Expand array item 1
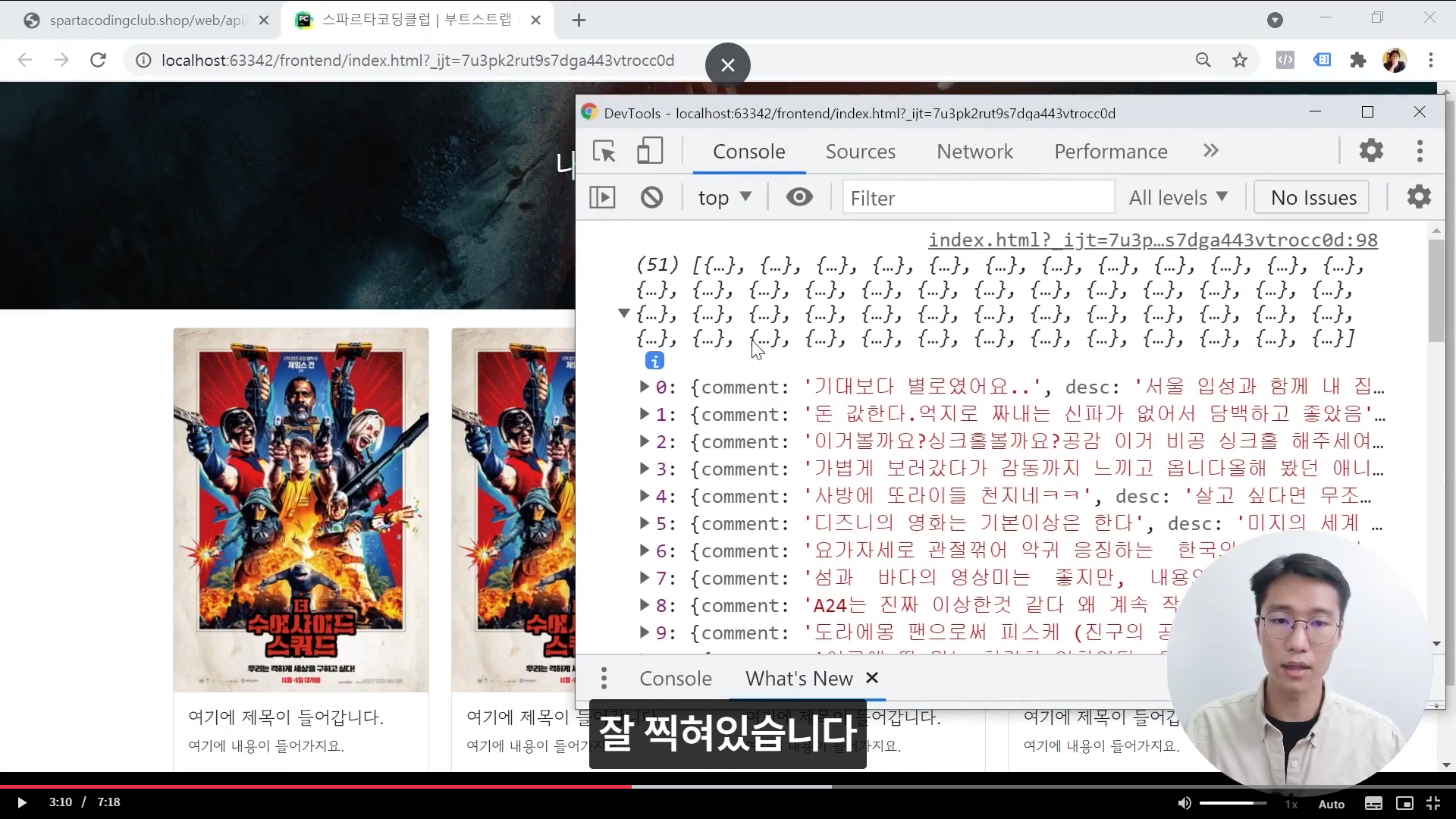Image resolution: width=1456 pixels, height=819 pixels. click(x=644, y=414)
